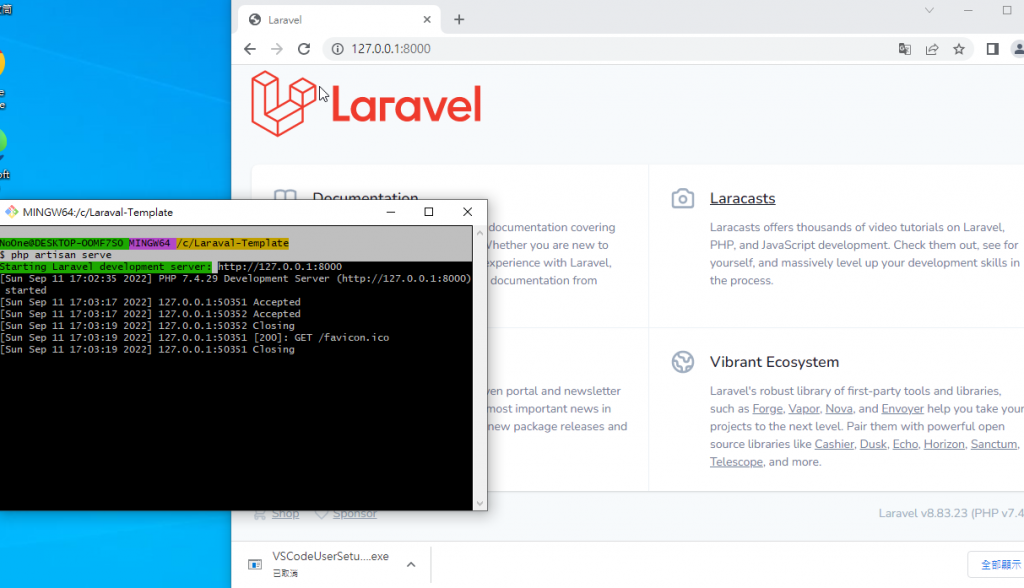Open the Horizon link
Screen dimensions: 1024x588
[x=944, y=444]
